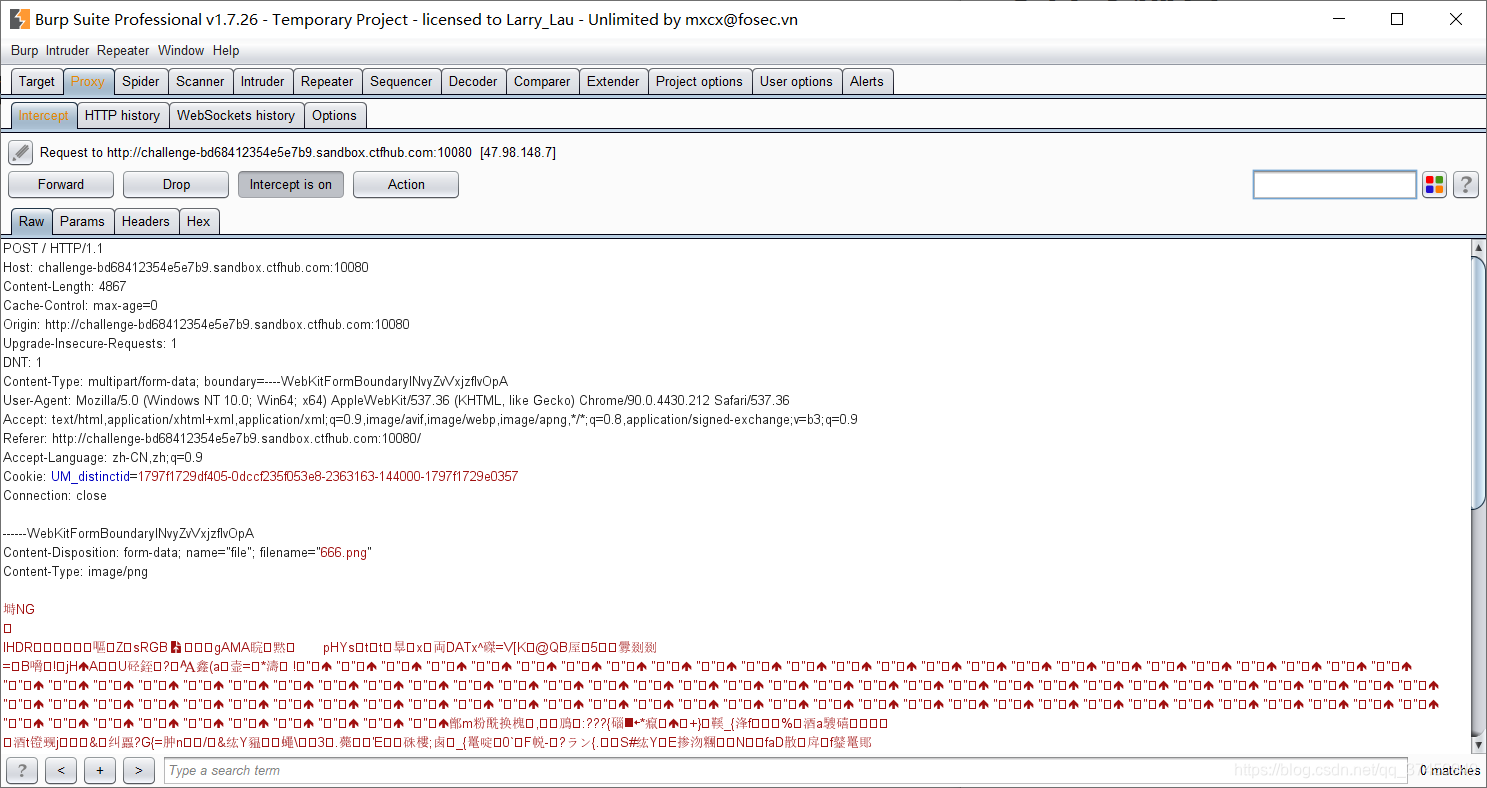Click the pencil edit-target icon
Screen dimensions: 1487x788
pos(20,153)
